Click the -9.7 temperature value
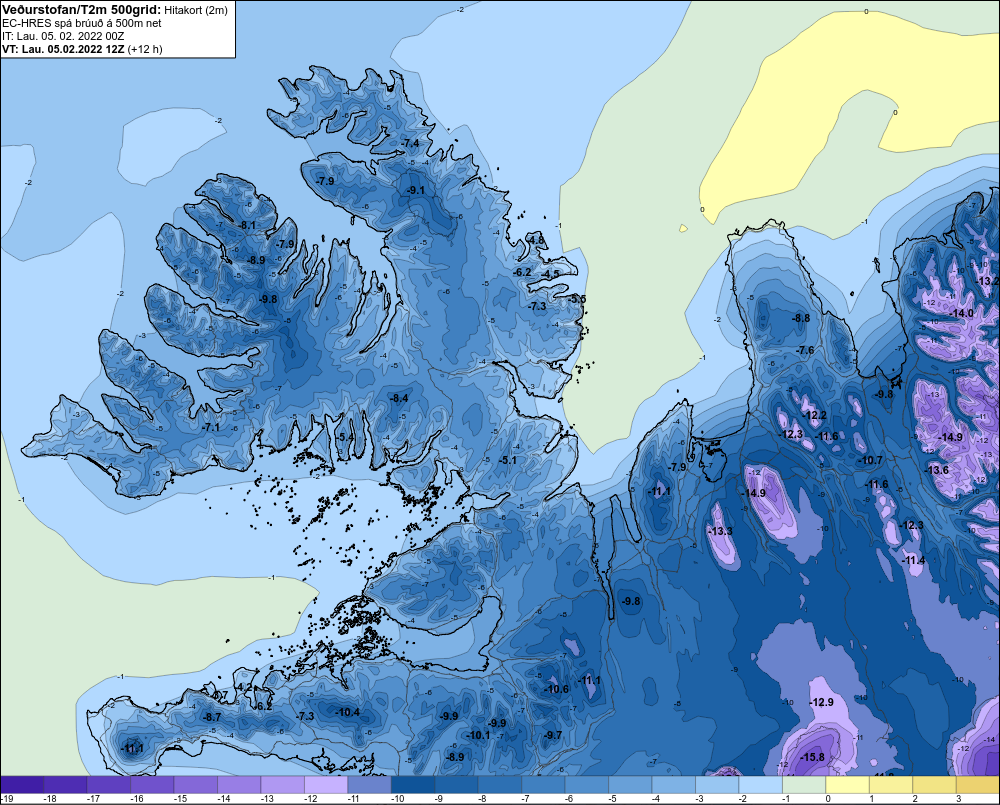 point(552,735)
